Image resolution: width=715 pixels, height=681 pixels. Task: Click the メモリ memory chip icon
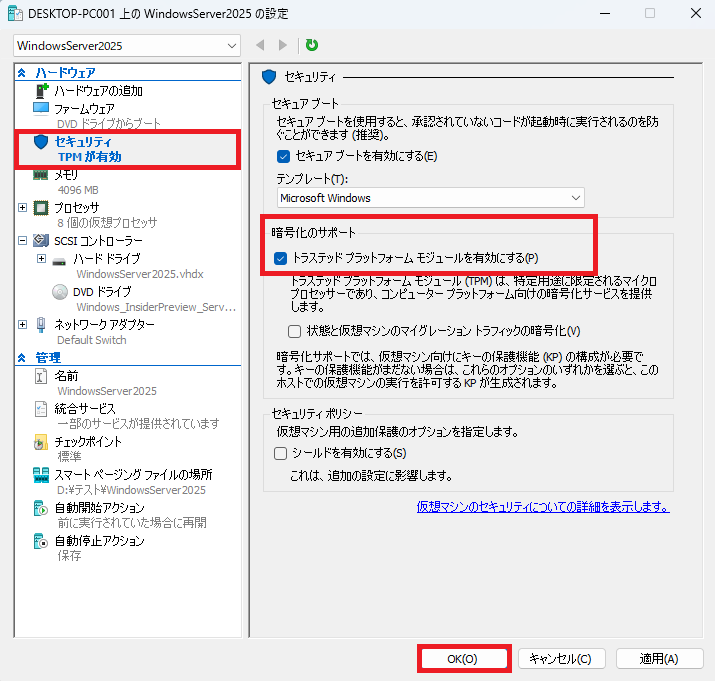pyautogui.click(x=41, y=175)
